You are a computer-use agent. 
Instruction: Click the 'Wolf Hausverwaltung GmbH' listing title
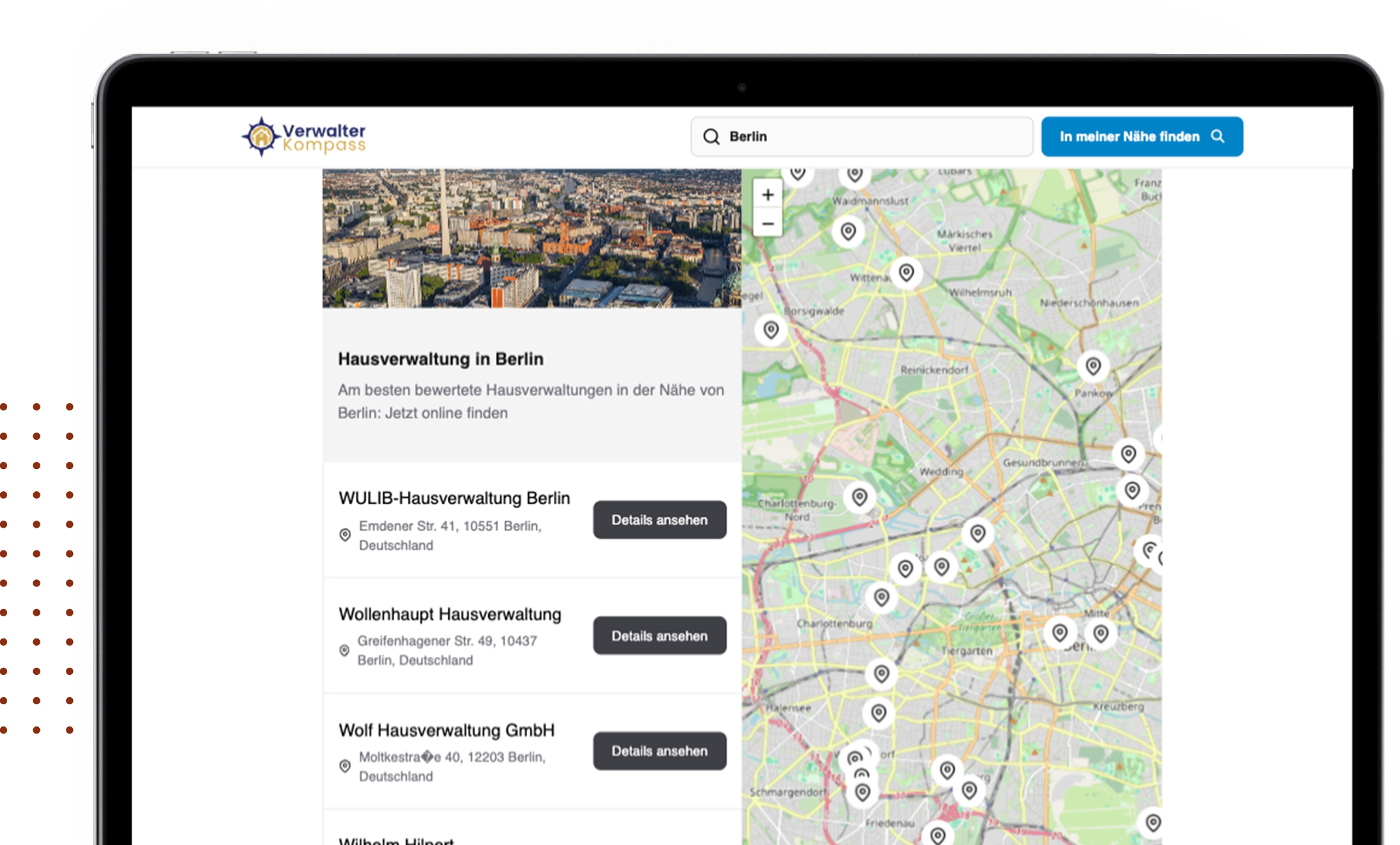tap(446, 730)
